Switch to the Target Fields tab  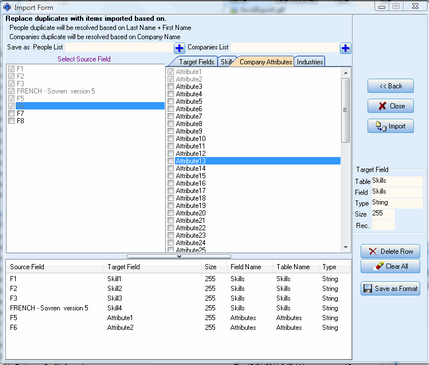pos(195,62)
